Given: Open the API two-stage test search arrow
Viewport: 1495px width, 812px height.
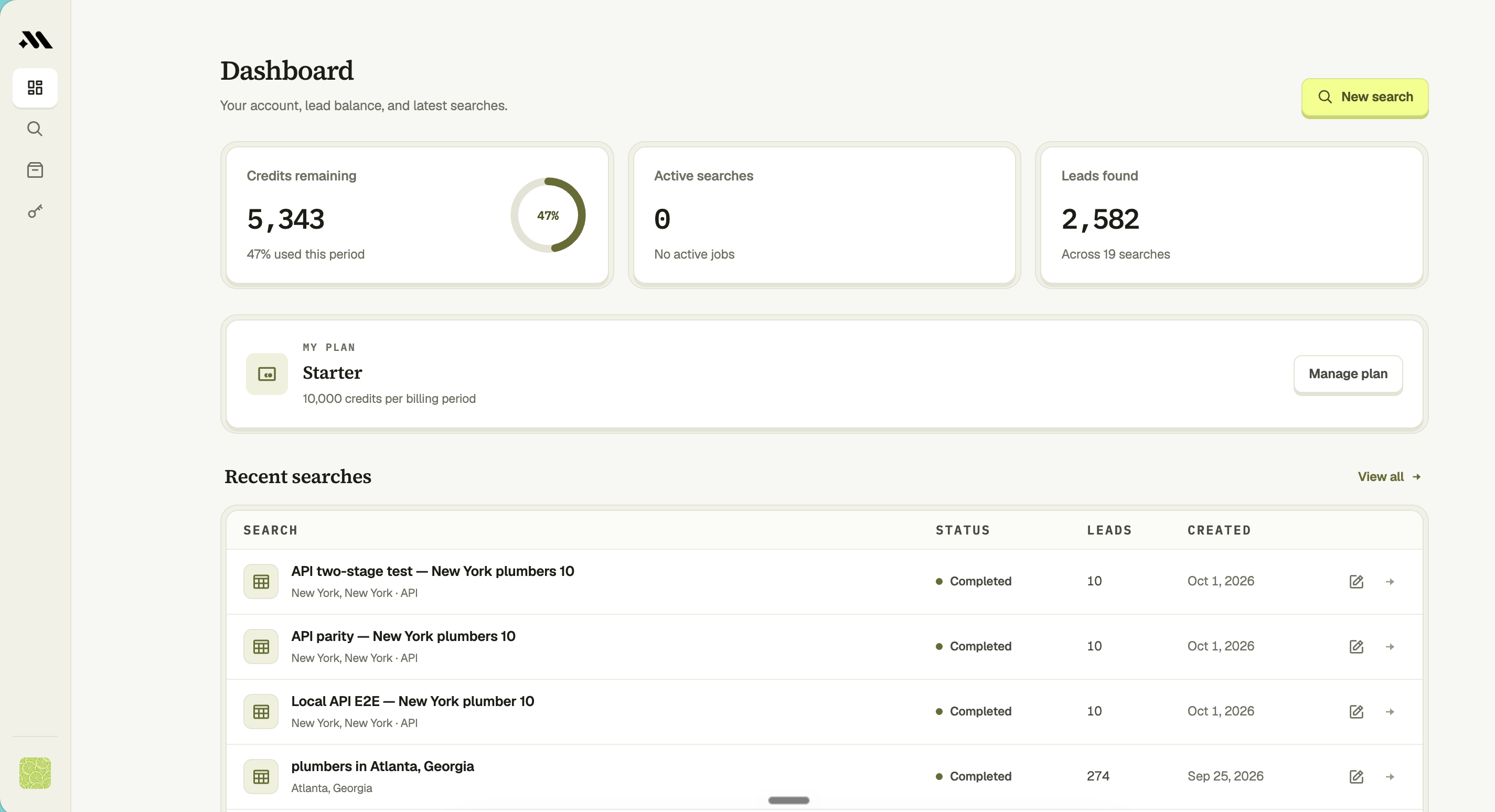Looking at the screenshot, I should [x=1390, y=582].
